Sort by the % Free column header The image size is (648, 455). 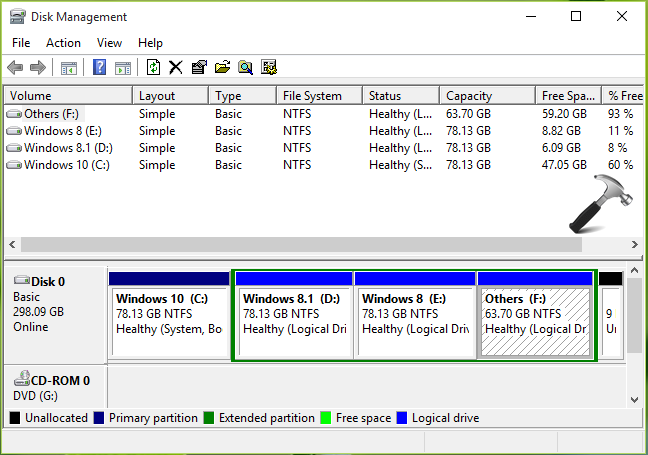pos(623,96)
